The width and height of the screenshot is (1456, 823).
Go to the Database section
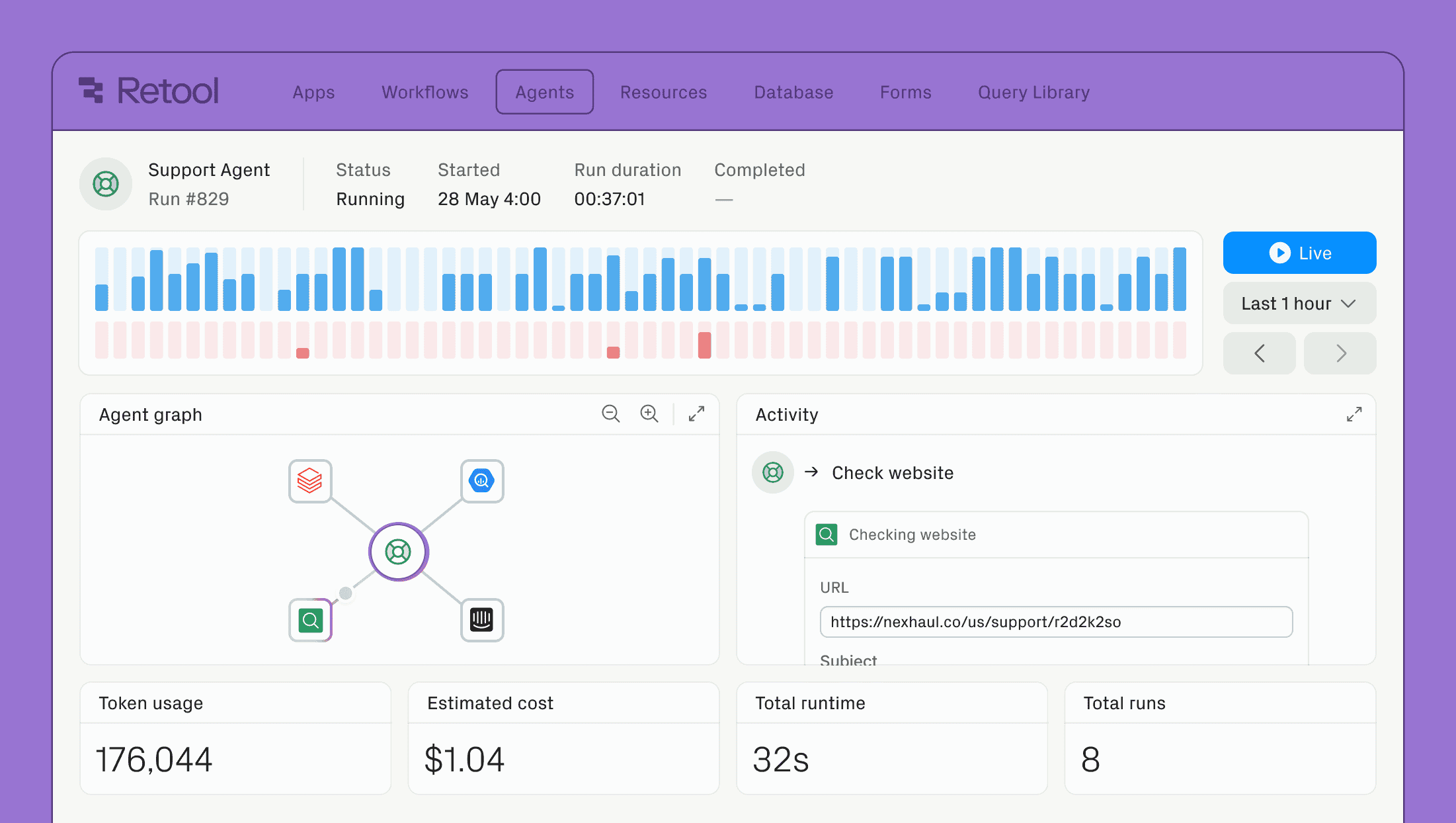pyautogui.click(x=793, y=92)
